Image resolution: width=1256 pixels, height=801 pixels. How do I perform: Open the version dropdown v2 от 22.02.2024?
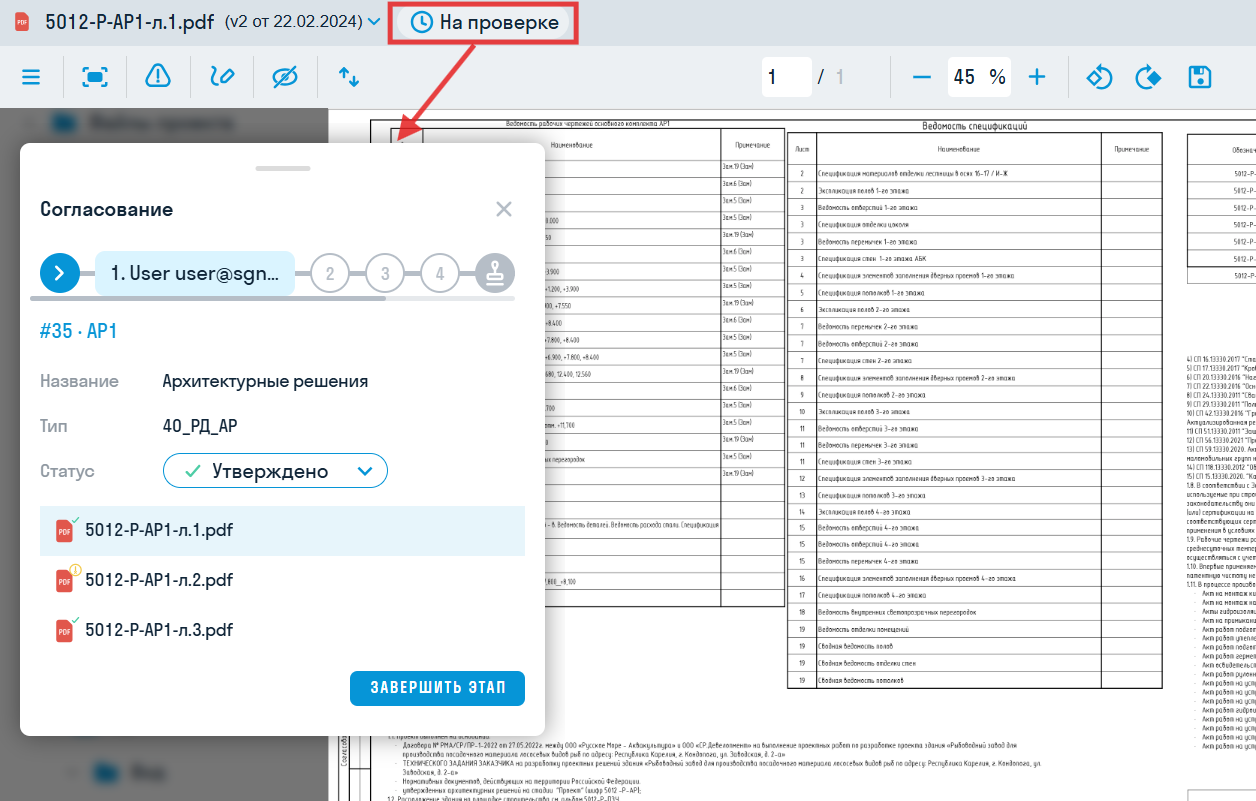coord(298,19)
